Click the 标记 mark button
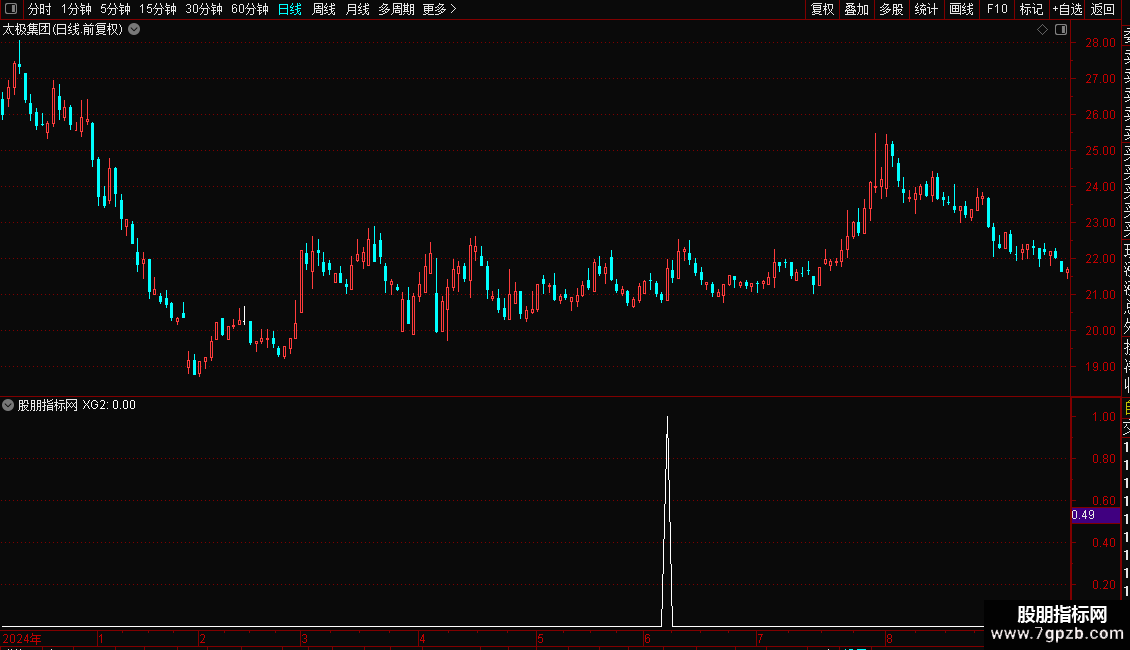This screenshot has height=650, width=1130. [1031, 9]
